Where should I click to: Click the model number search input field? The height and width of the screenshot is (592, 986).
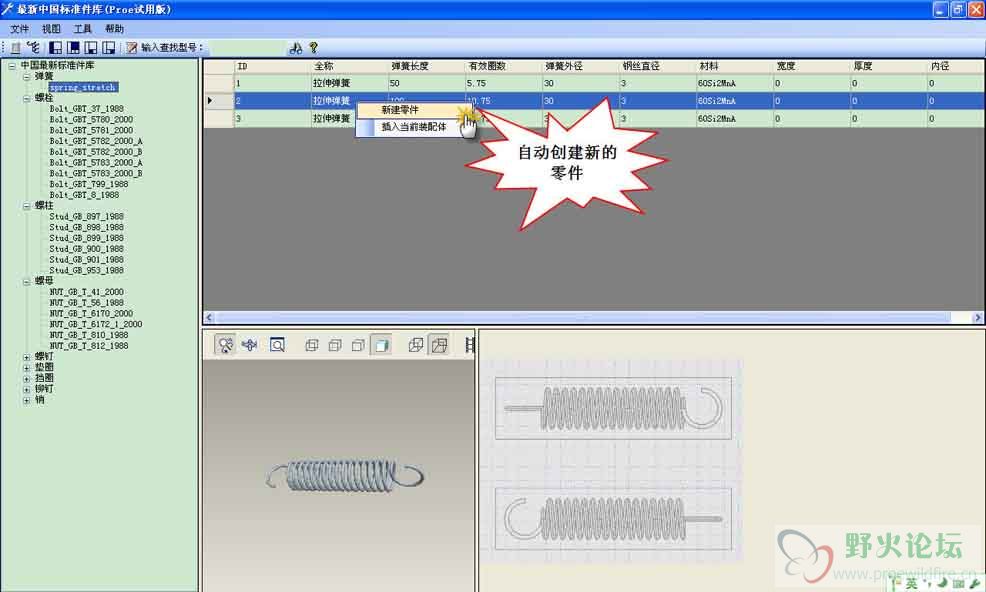click(x=246, y=48)
